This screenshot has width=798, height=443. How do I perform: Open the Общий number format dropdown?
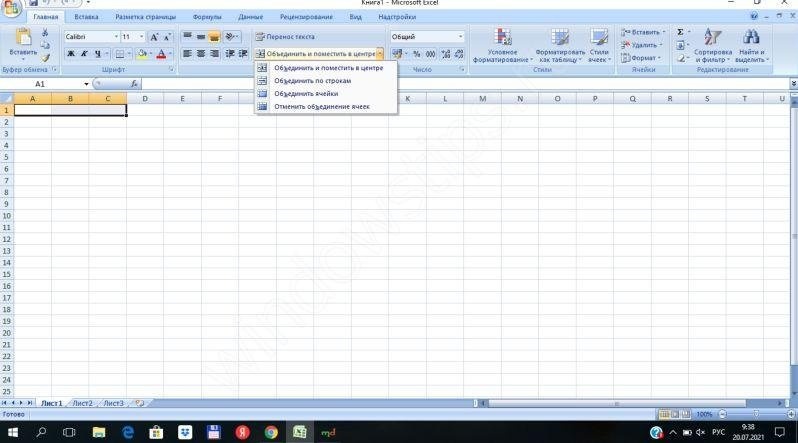(460, 37)
